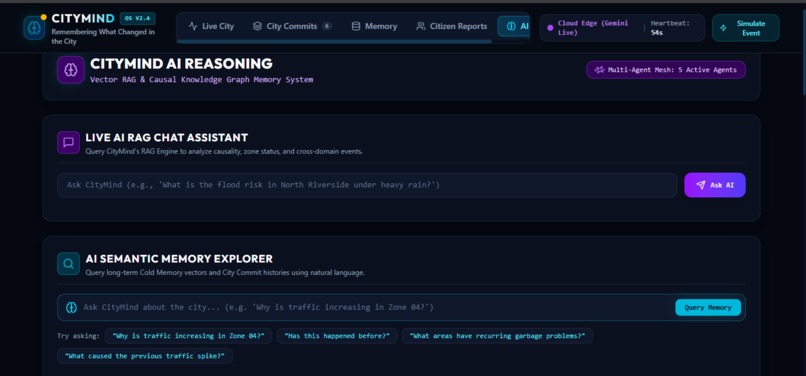806x376 pixels.
Task: Click the mesh icon in Multi-Agent Mesh badge
Action: 599,70
